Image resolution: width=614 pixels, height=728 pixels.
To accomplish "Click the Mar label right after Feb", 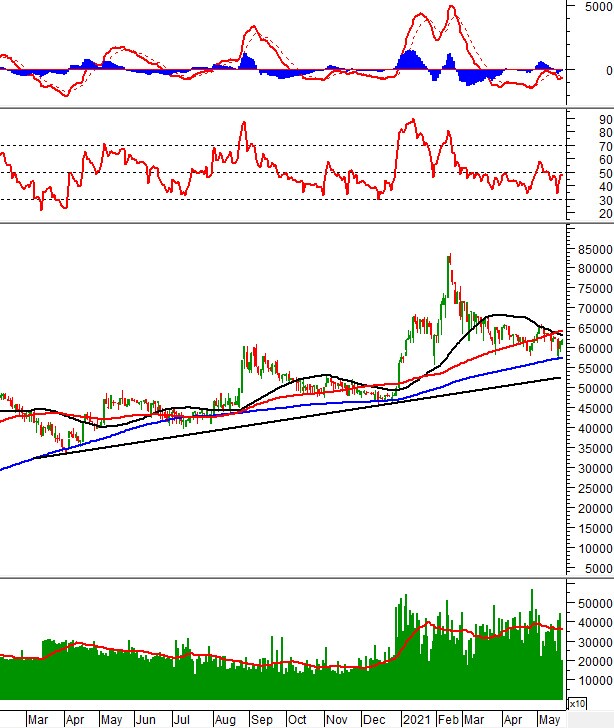I will point(474,720).
